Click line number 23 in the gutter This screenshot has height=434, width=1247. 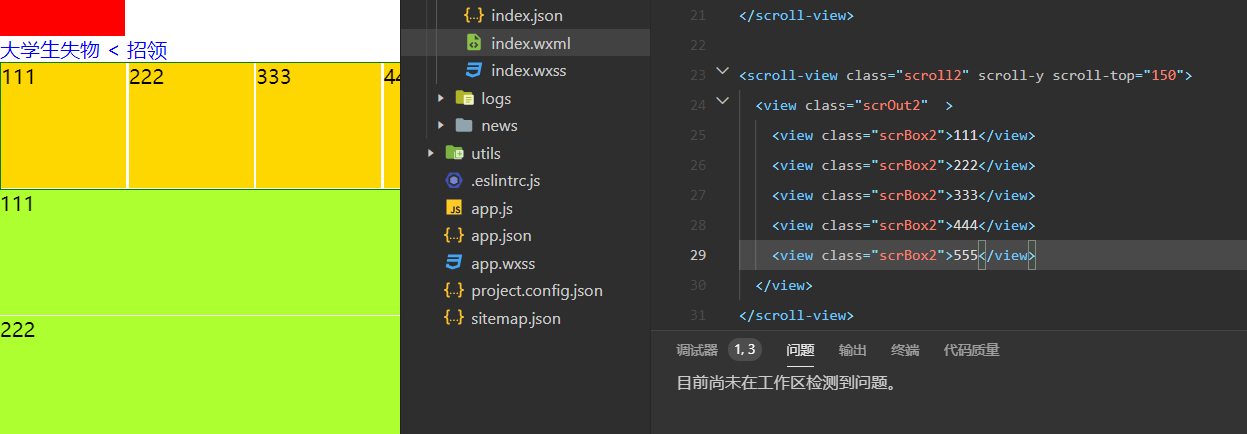click(697, 75)
